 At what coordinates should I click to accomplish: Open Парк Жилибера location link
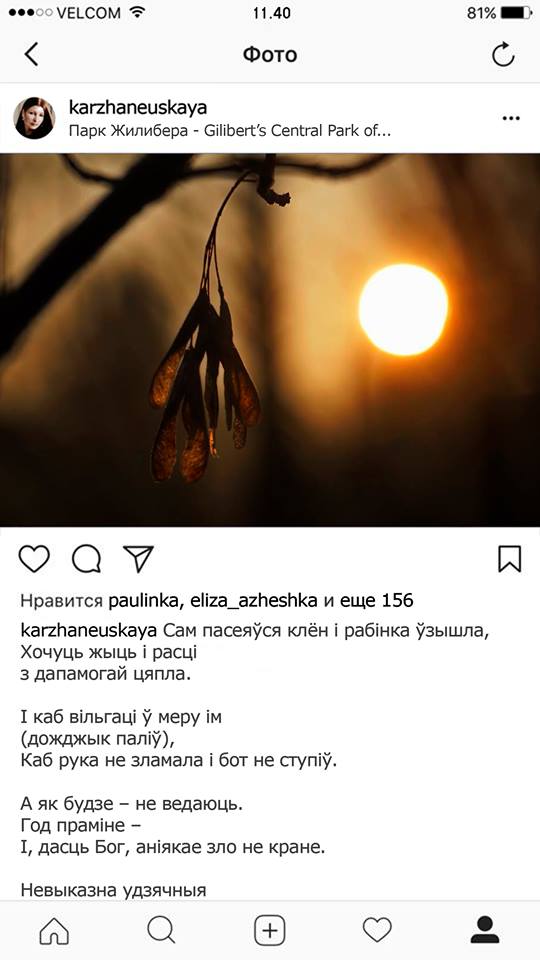[230, 130]
